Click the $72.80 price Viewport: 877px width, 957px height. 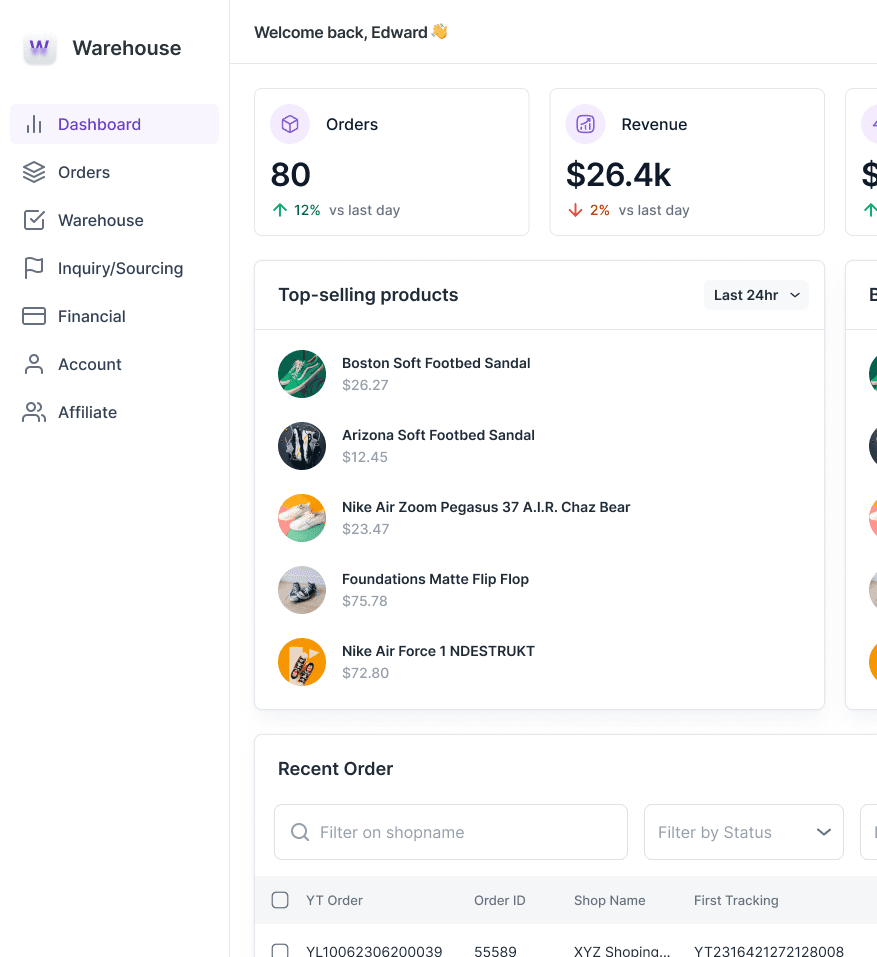(366, 673)
